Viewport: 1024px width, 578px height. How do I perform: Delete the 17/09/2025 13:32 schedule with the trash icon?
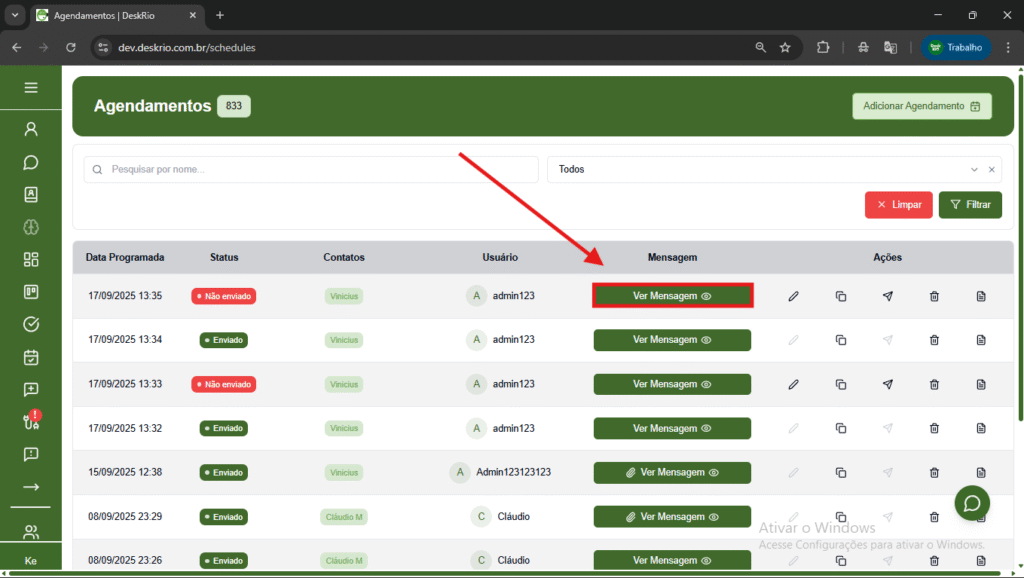(x=934, y=428)
